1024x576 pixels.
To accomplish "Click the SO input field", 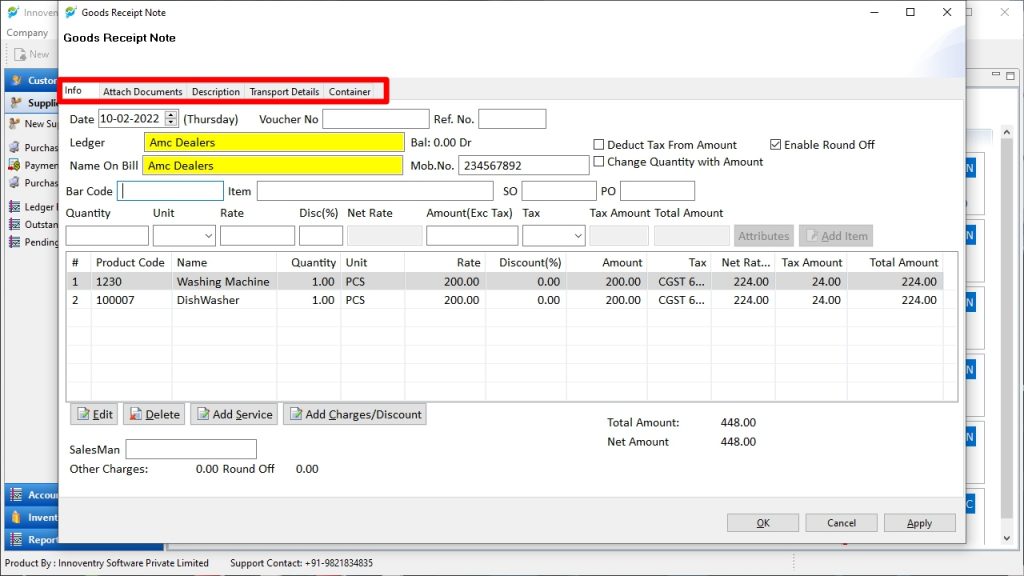I will (x=558, y=191).
